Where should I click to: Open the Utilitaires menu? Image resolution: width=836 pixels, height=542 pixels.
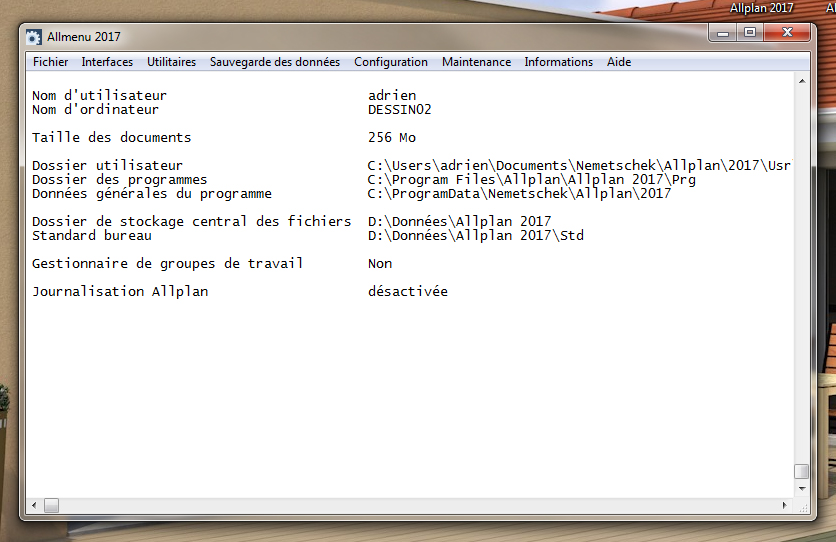coord(171,62)
